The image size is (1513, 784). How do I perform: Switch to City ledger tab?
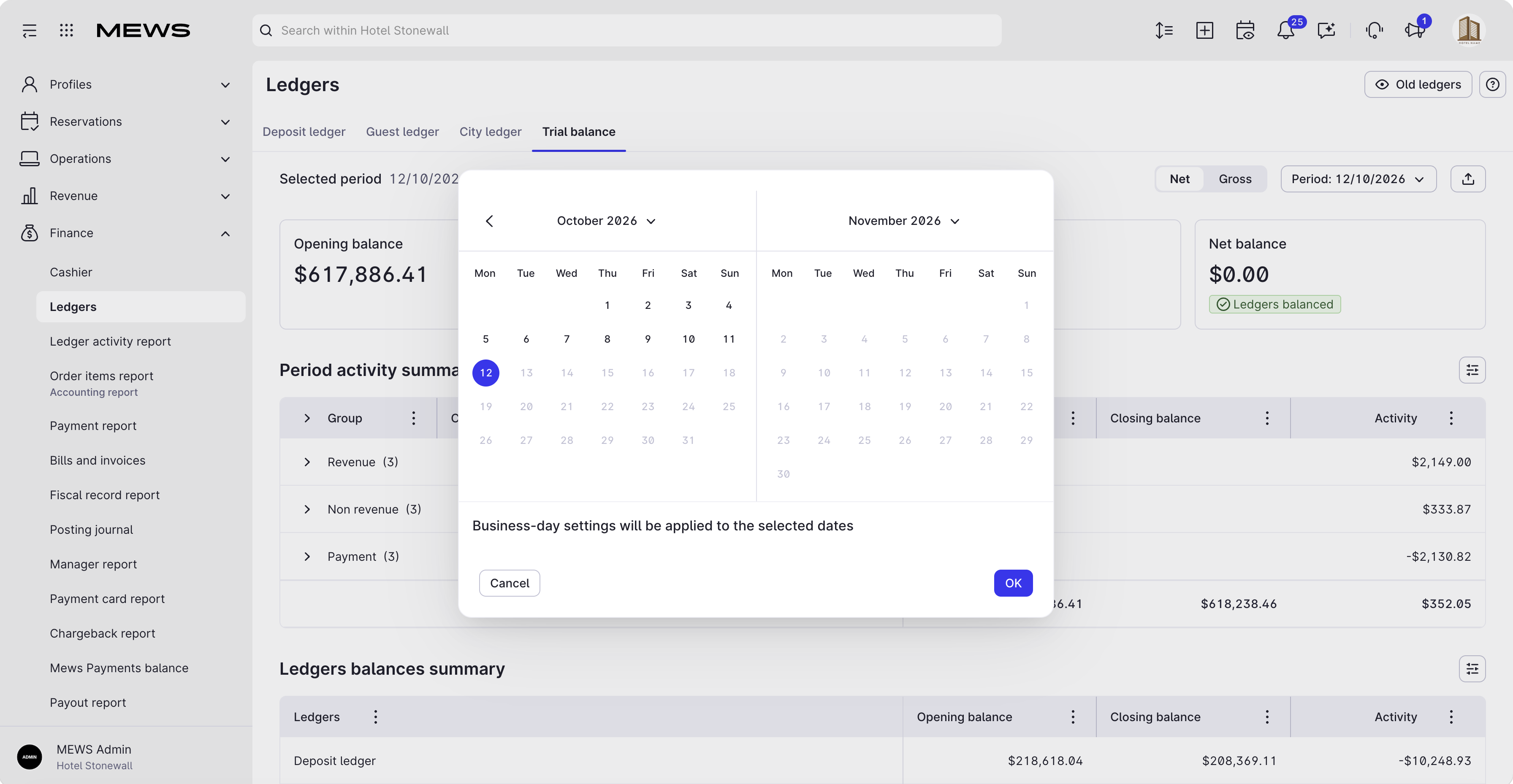pos(491,132)
